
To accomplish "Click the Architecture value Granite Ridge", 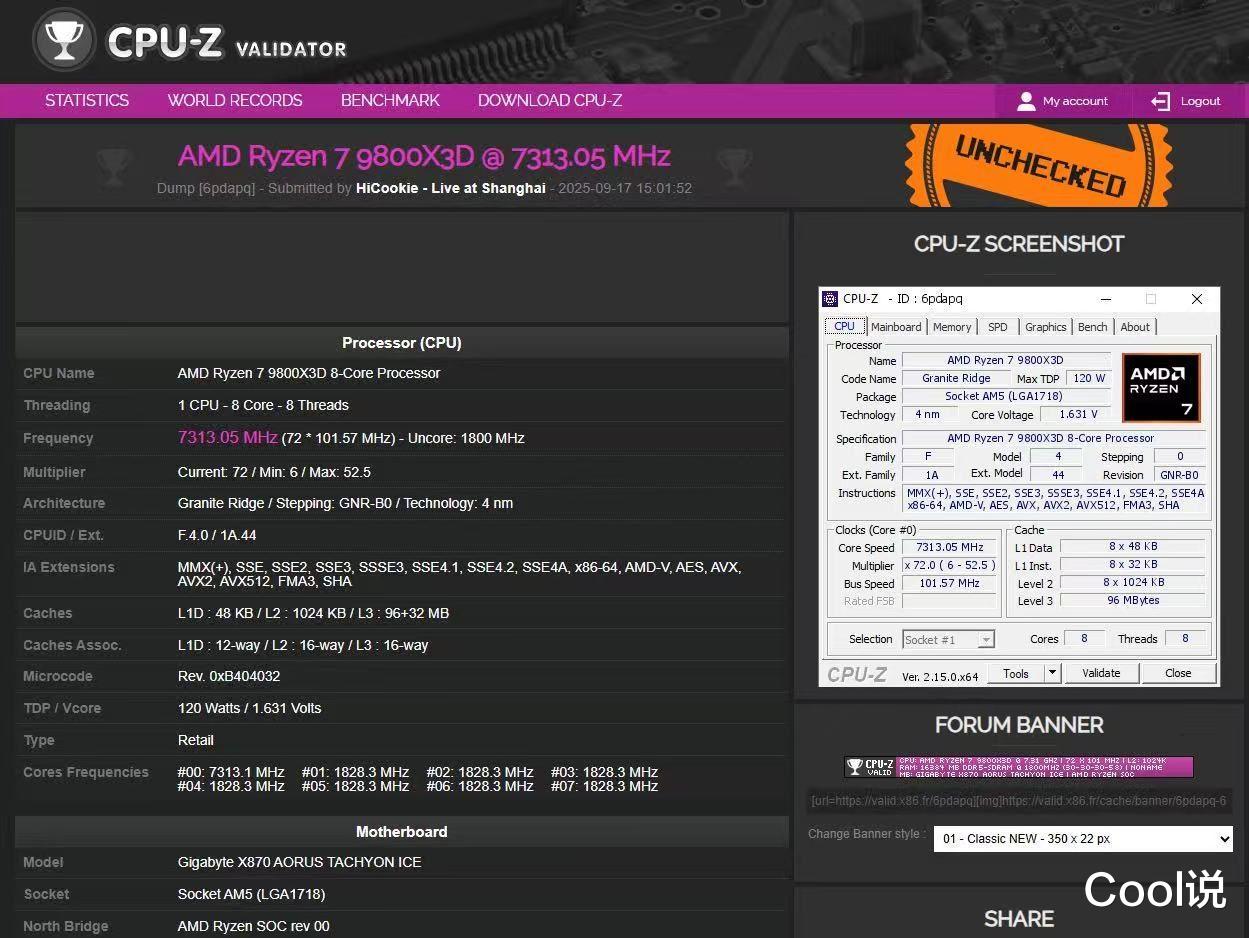I will [x=345, y=503].
